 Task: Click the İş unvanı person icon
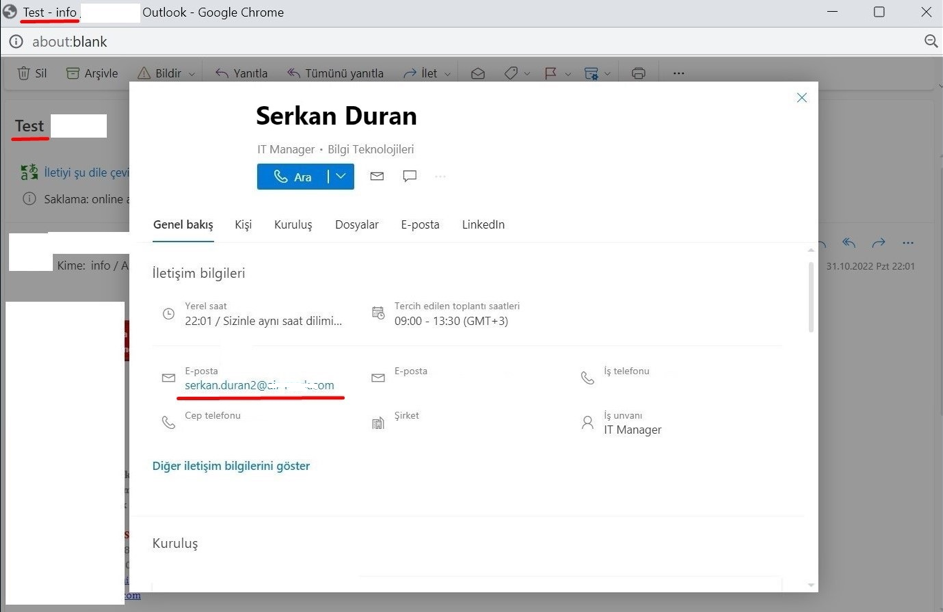(x=587, y=423)
